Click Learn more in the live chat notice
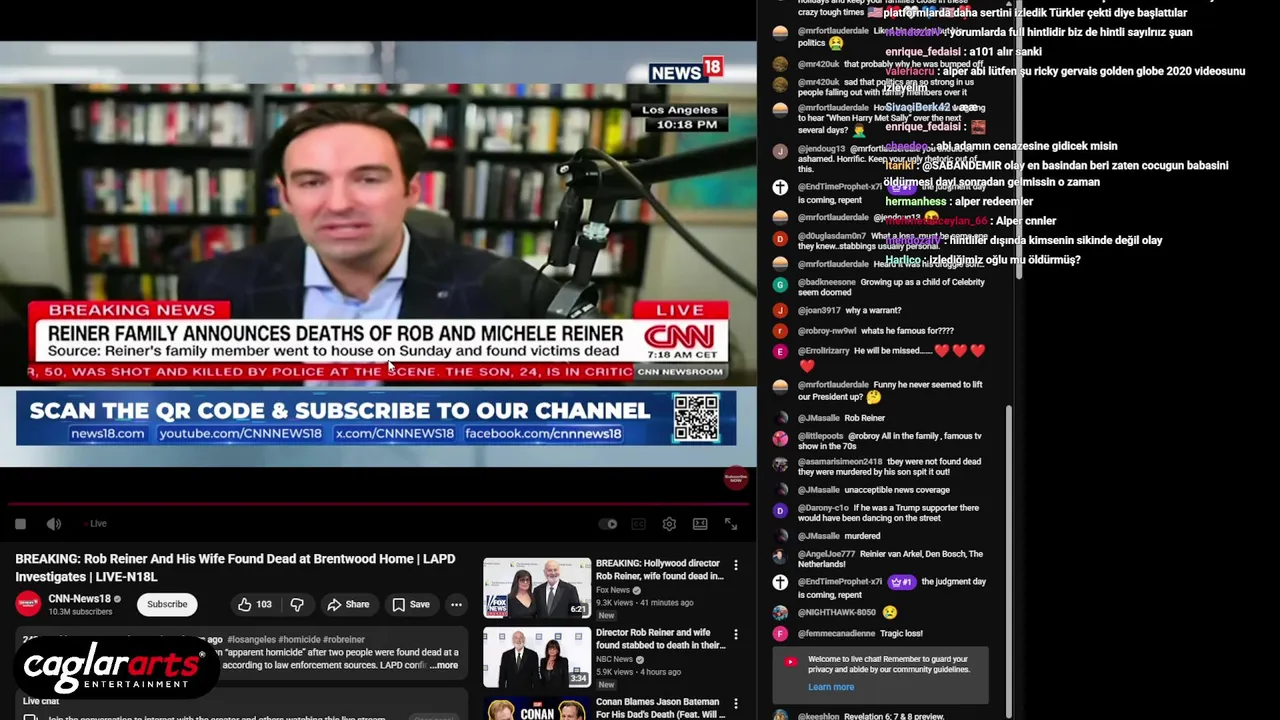Screen dimensions: 1280x720 click(x=831, y=687)
